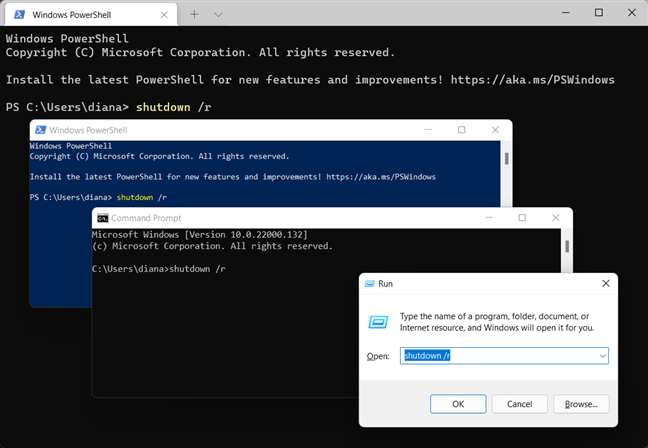Click the 'Command Prompt' window title text
This screenshot has height=448, width=648.
coord(146,218)
